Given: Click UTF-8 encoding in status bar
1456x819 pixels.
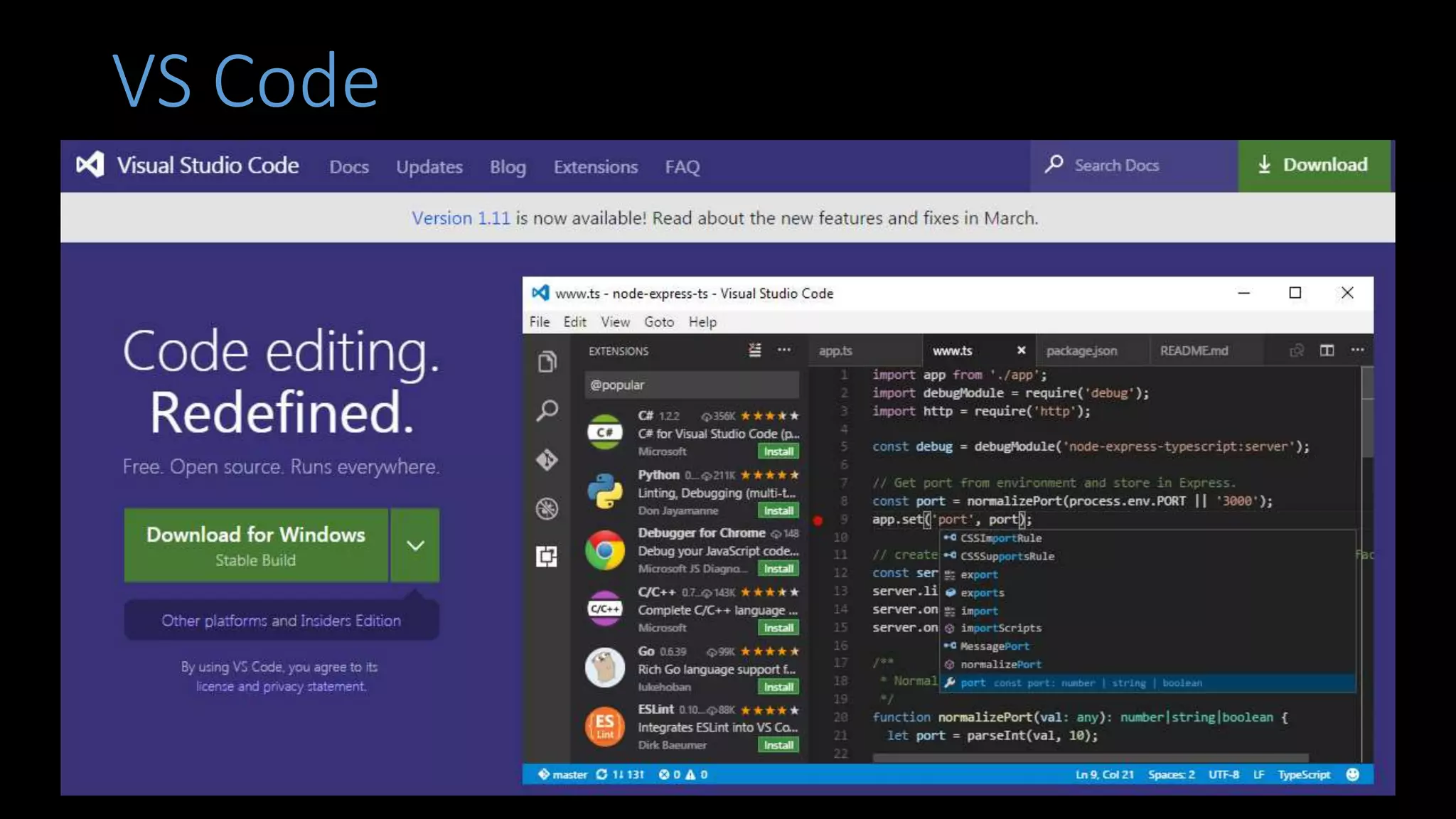Looking at the screenshot, I should coord(1224,774).
